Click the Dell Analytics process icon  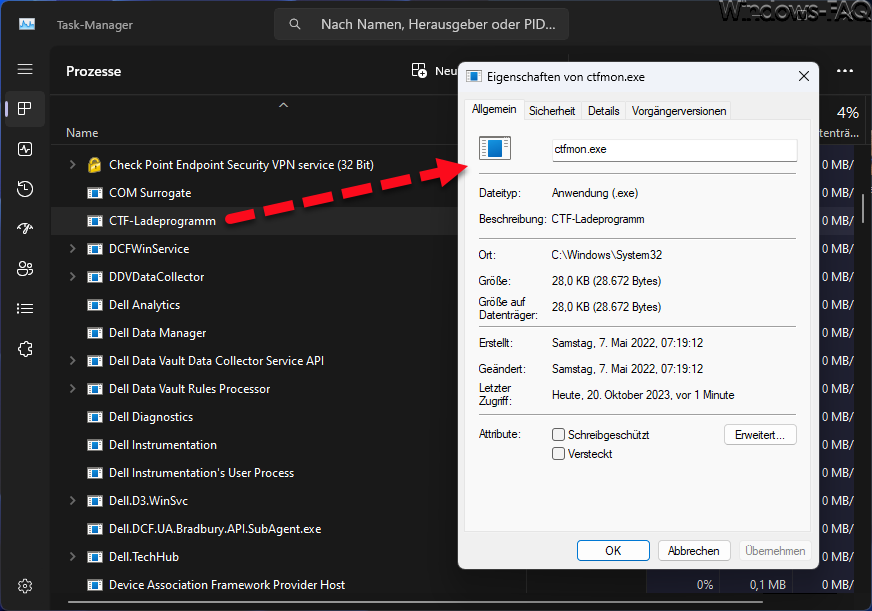click(x=95, y=305)
